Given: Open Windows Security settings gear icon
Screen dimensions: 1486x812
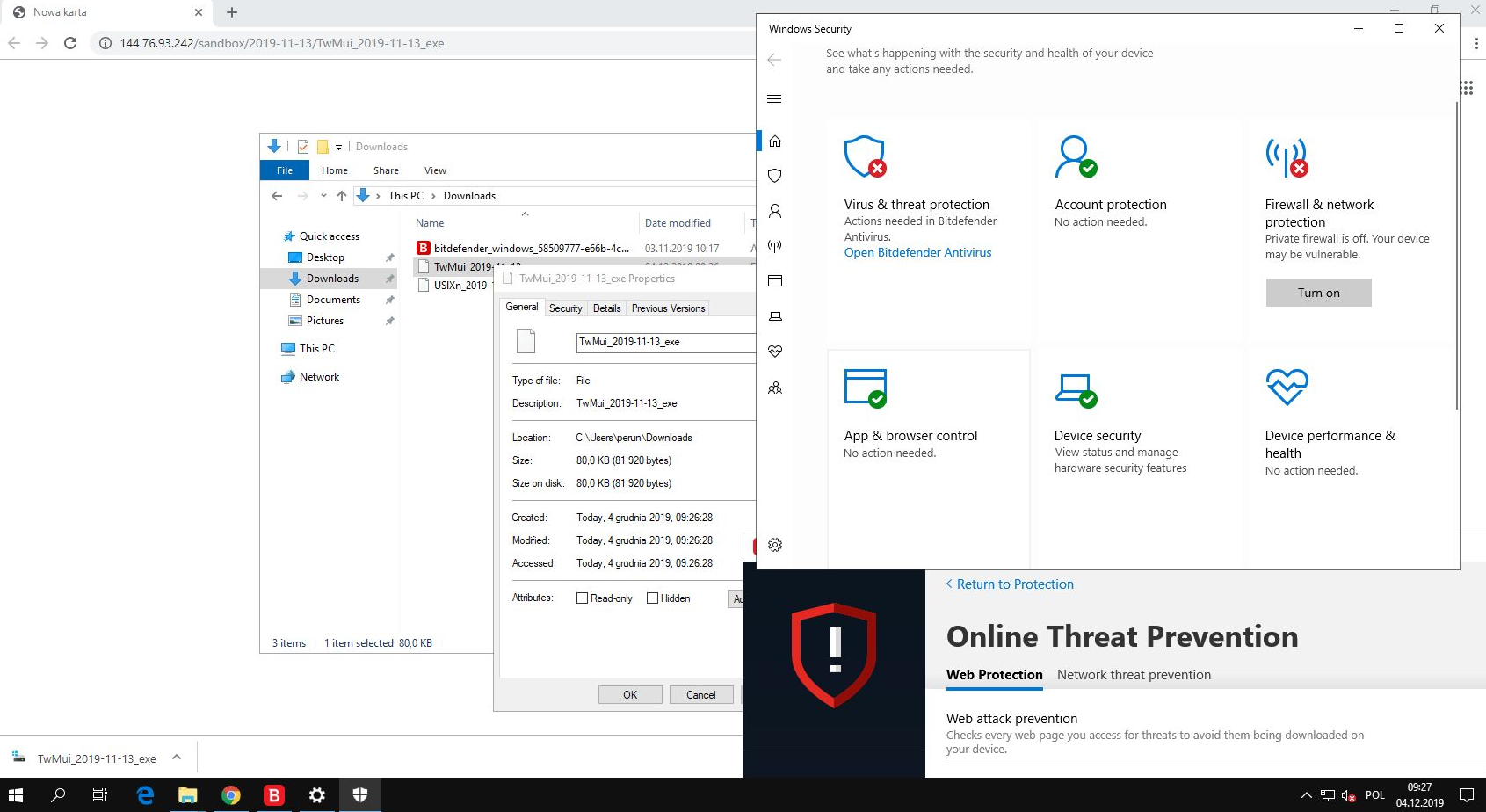Looking at the screenshot, I should pyautogui.click(x=774, y=545).
